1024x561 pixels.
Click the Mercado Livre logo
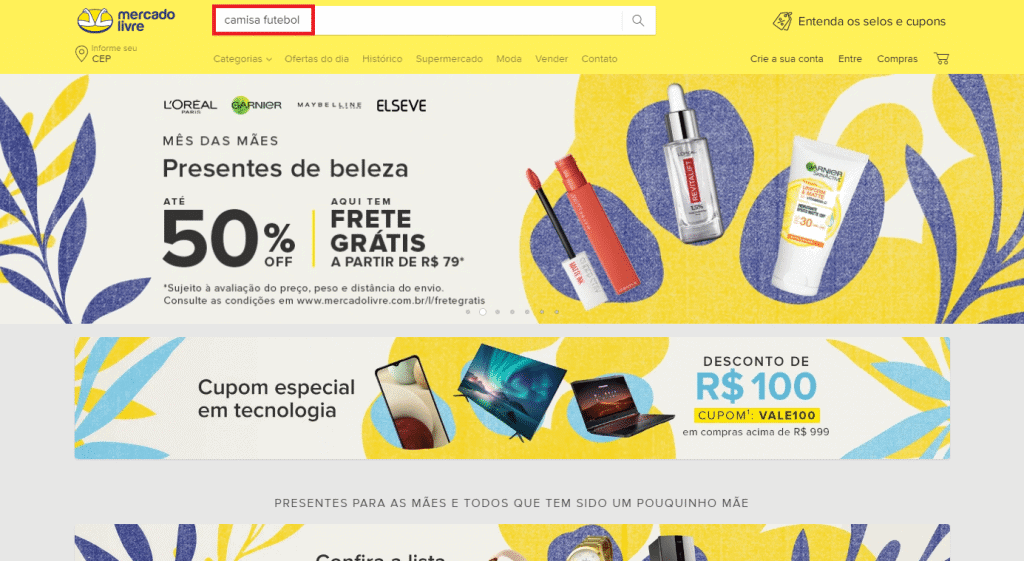click(x=126, y=20)
